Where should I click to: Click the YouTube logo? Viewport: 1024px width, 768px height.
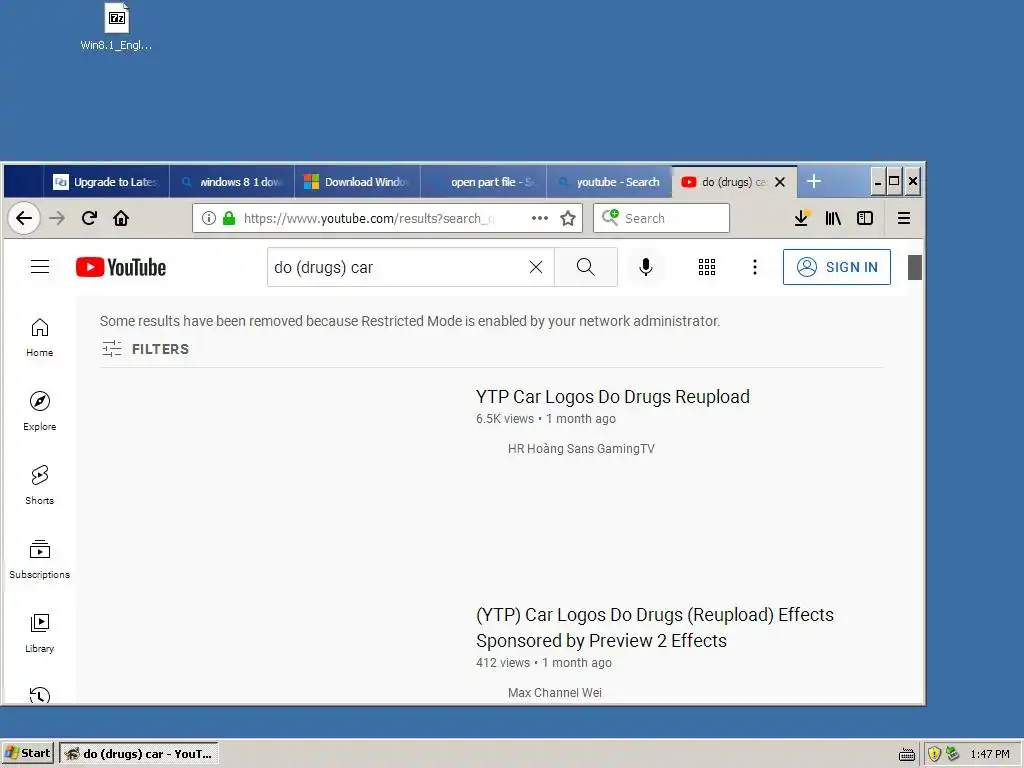pos(121,267)
